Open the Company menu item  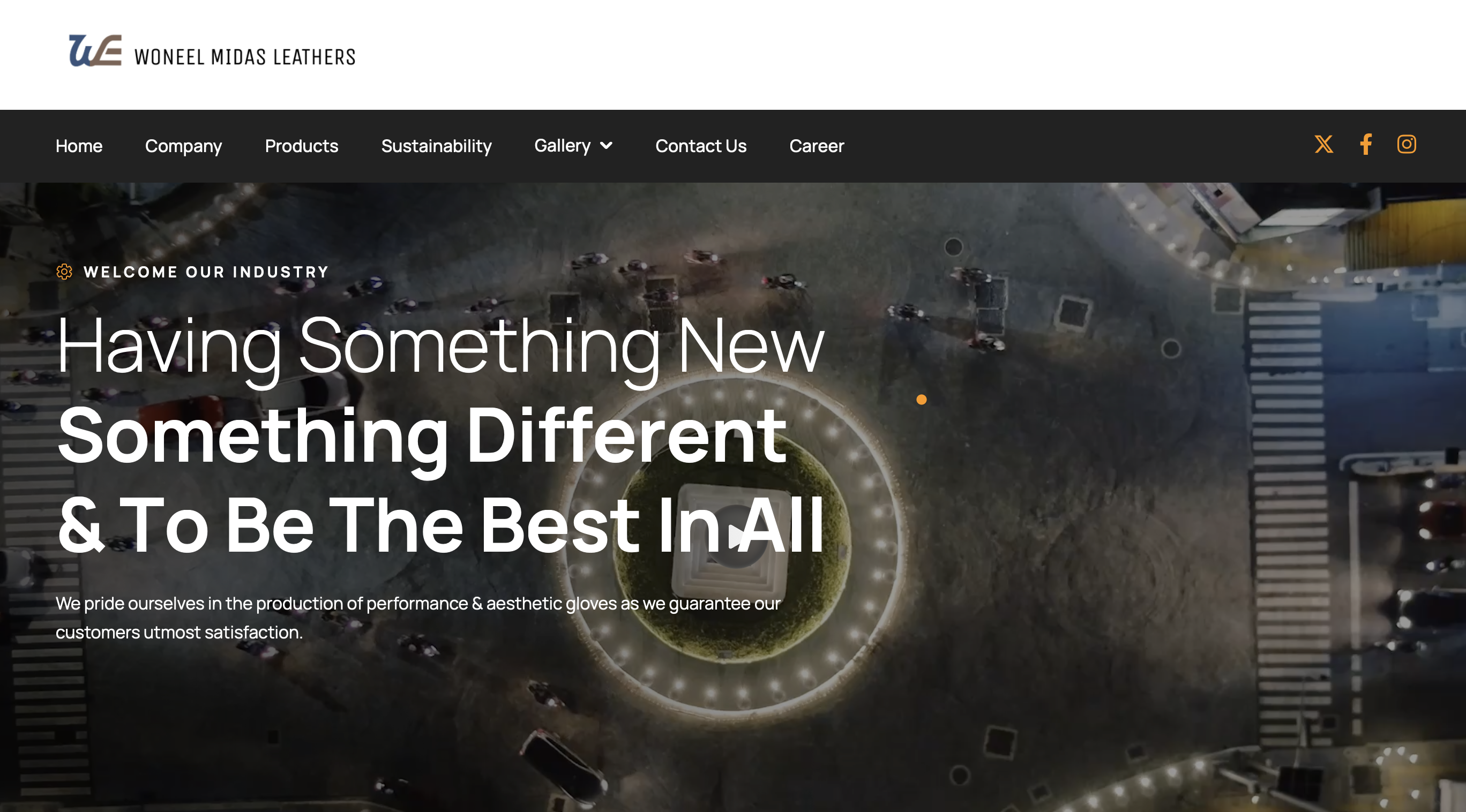pos(183,146)
